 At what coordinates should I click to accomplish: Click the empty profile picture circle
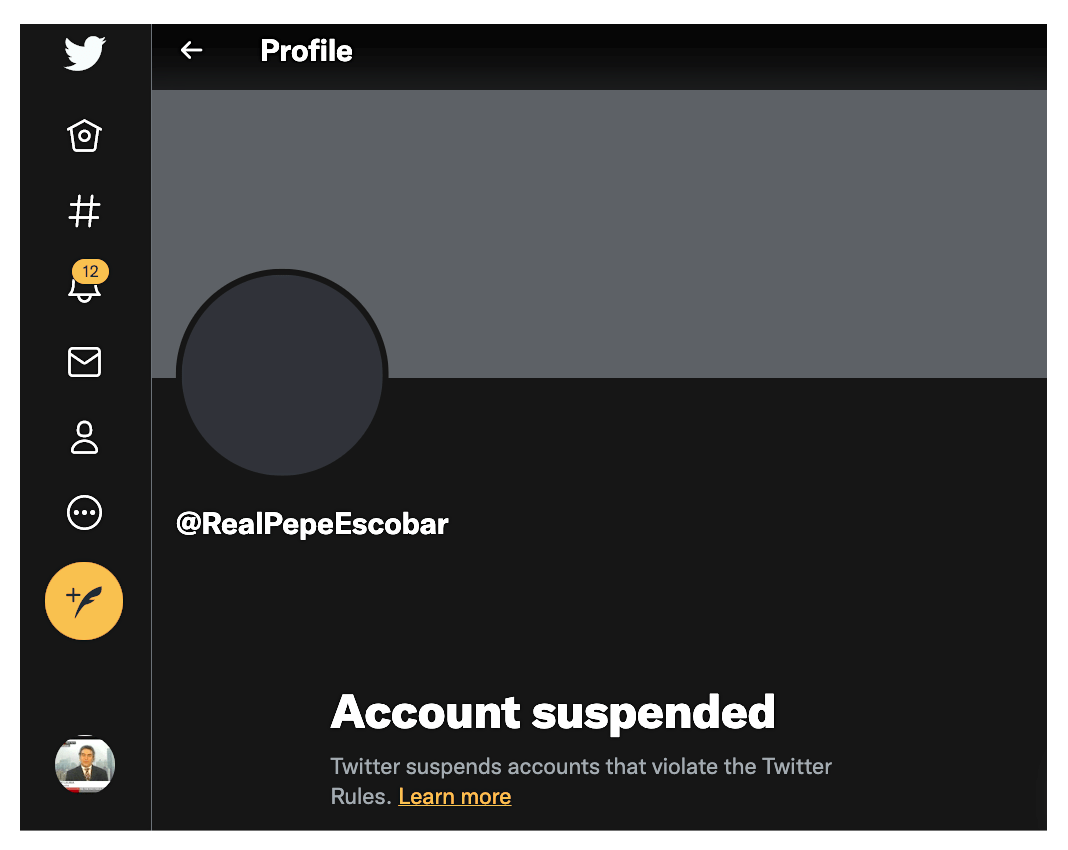coord(282,374)
